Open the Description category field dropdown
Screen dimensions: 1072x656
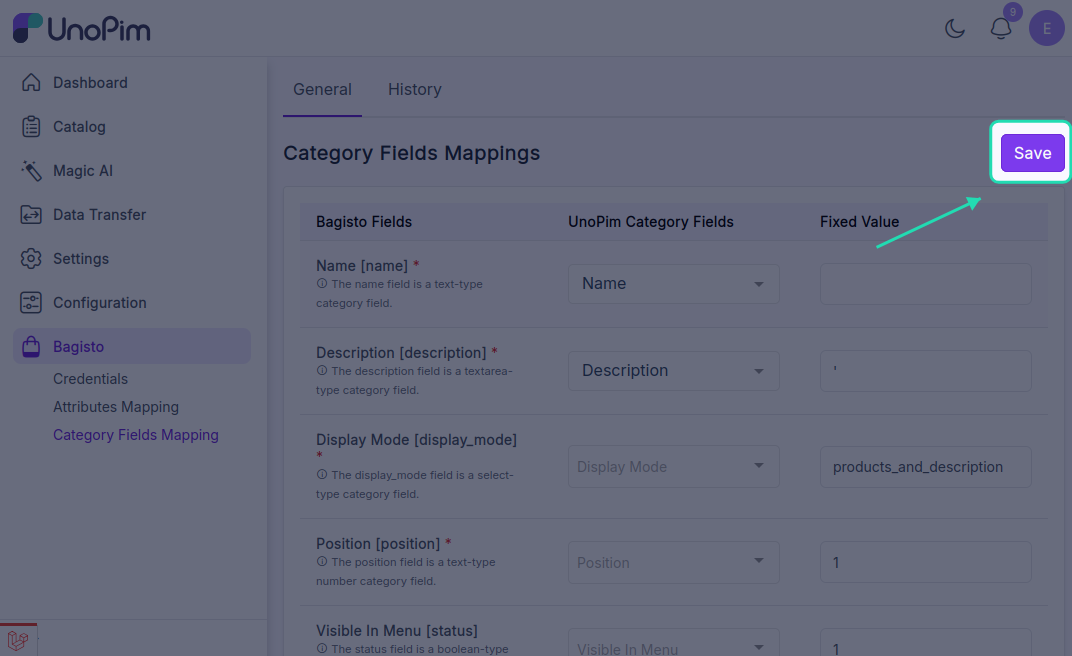[x=673, y=370]
